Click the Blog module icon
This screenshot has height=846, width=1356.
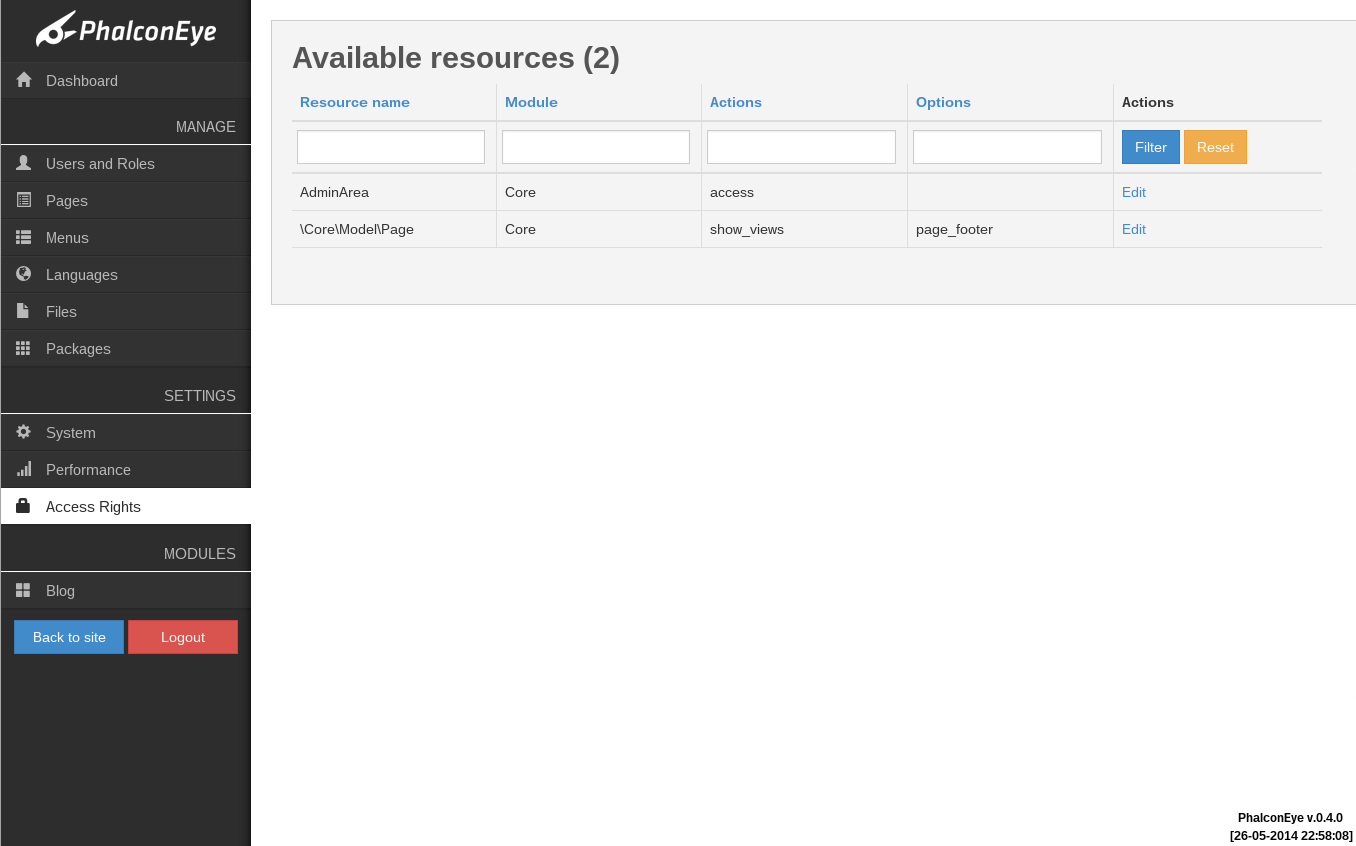pyautogui.click(x=23, y=590)
